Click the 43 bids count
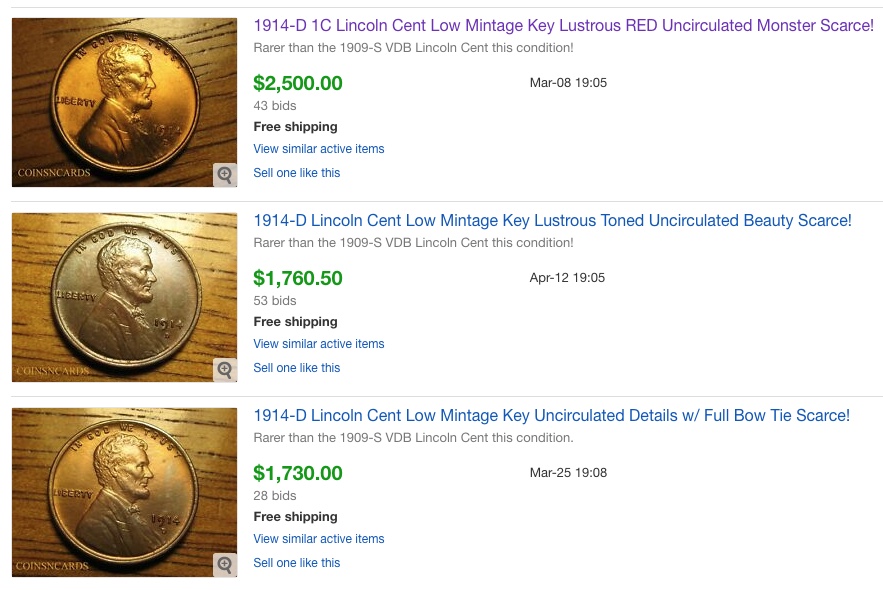The width and height of the screenshot is (883, 590). coord(275,106)
